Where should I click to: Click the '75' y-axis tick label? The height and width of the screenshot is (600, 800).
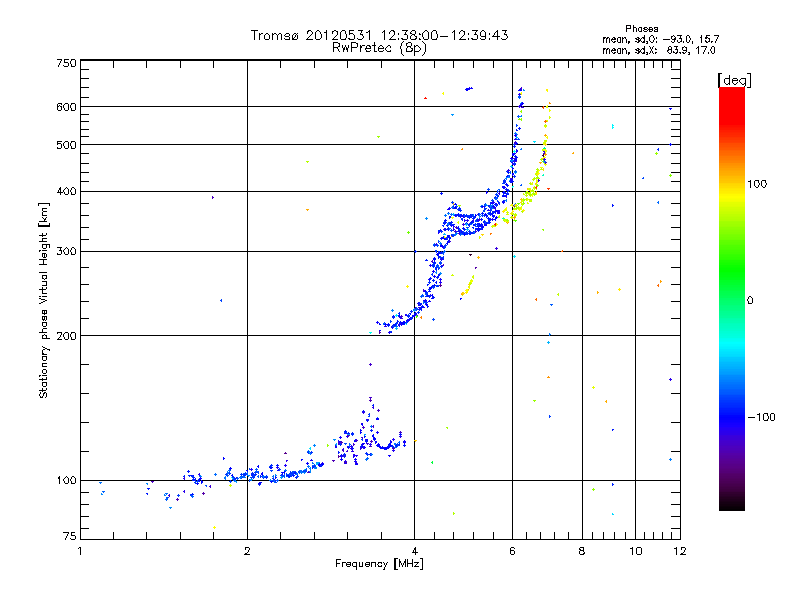coord(70,536)
